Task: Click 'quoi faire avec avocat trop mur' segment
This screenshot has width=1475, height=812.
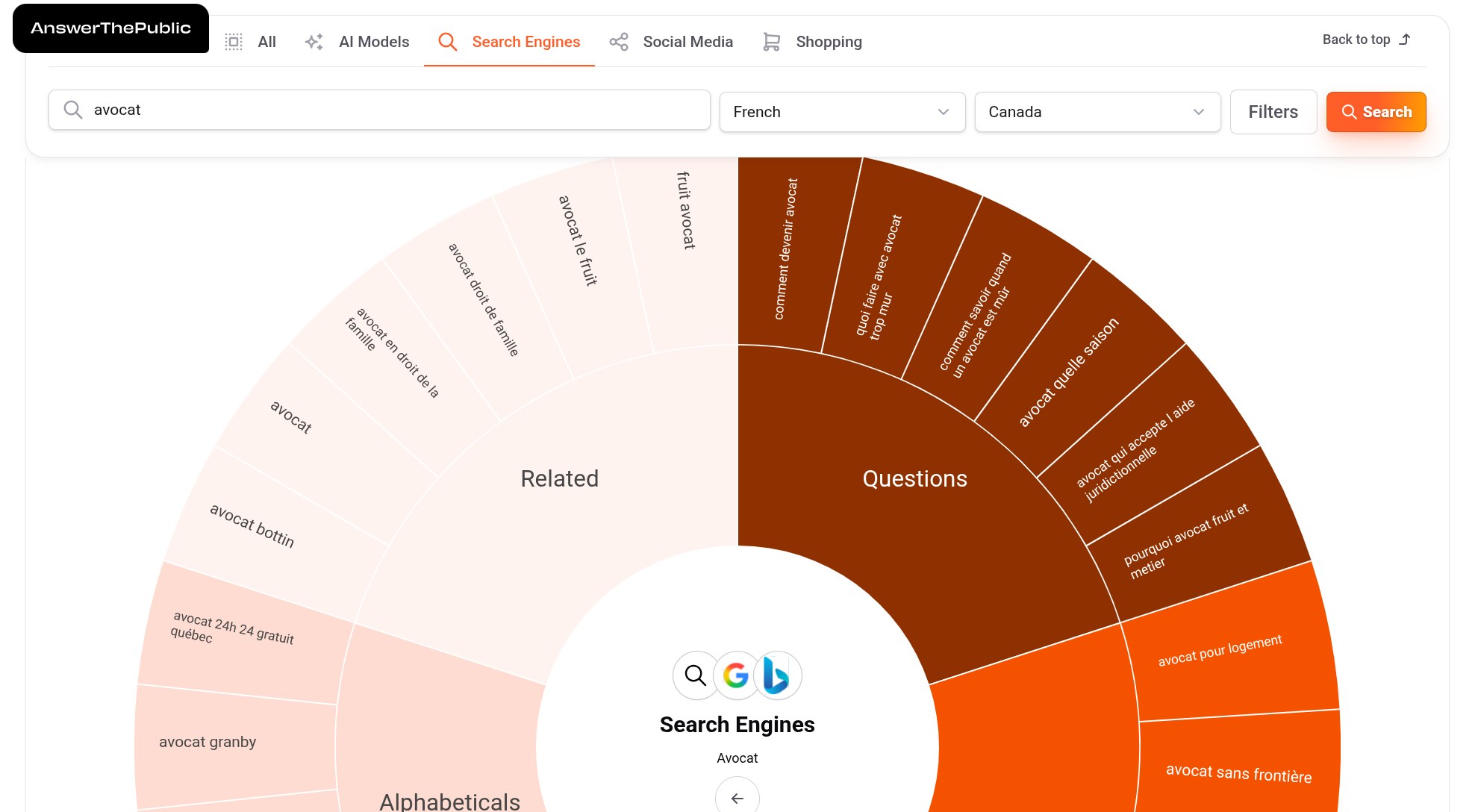Action: pyautogui.click(x=879, y=278)
